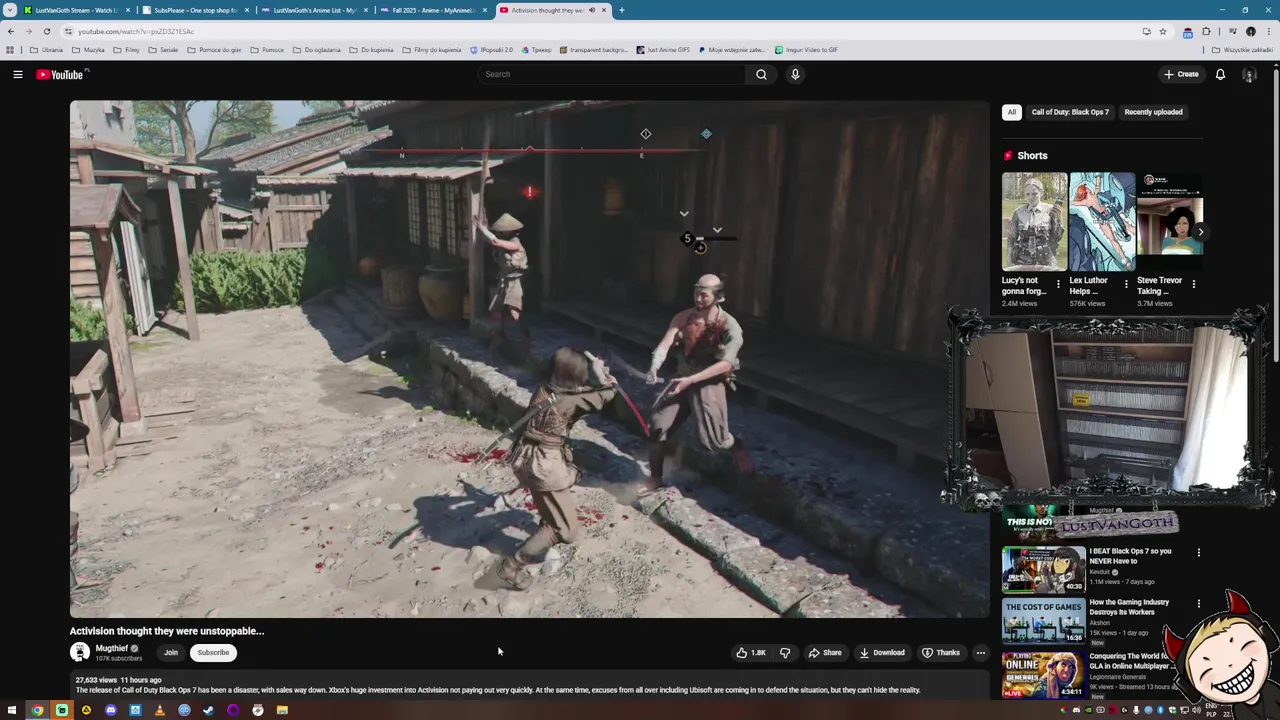This screenshot has width=1280, height=720.
Task: Open THE COST OF GAMES video thumbnail
Action: coord(1043,621)
